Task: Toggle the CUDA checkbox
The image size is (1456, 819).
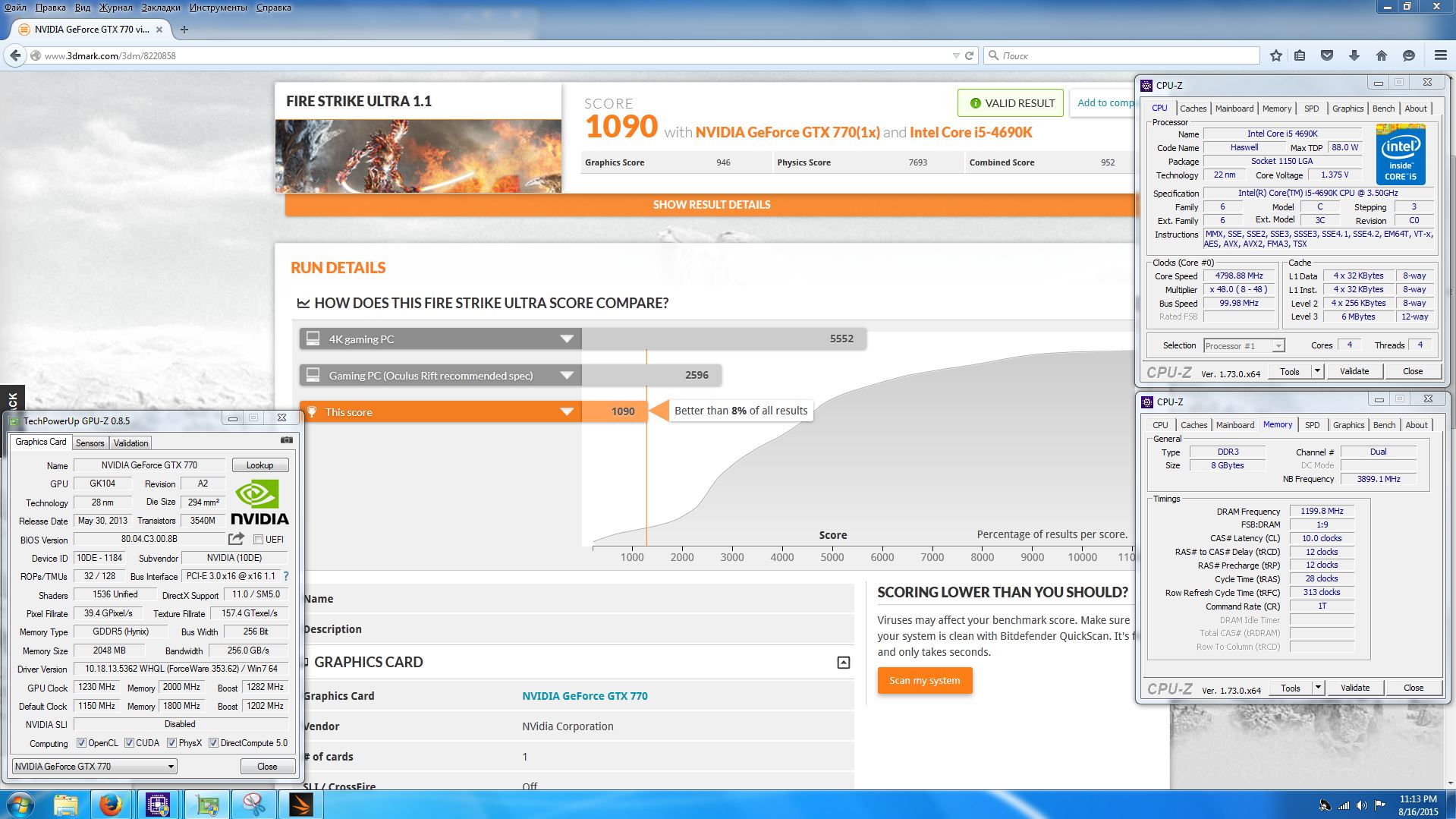Action: 129,743
